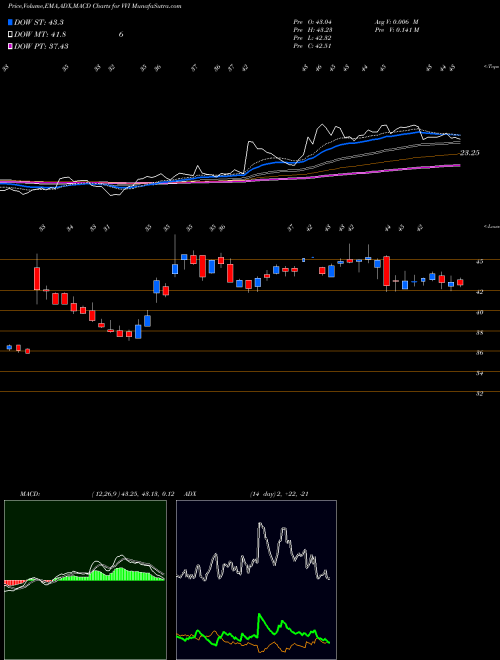Click the 'Avg V: 0.006 M' volume text
500x660 pixels.
click(x=396, y=22)
